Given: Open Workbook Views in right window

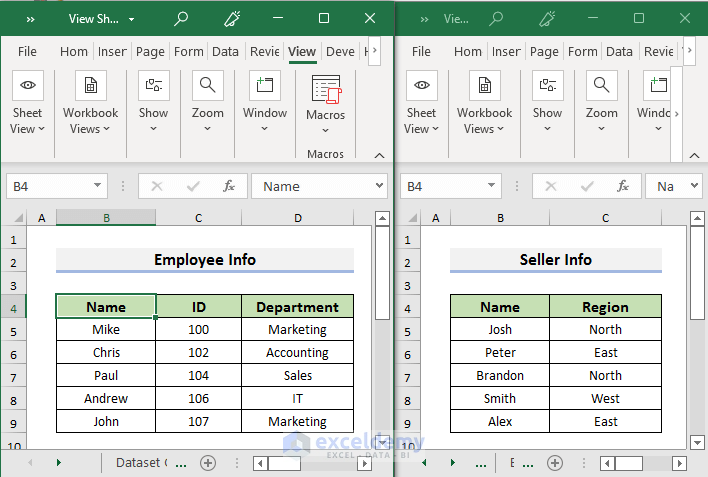Looking at the screenshot, I should click(484, 103).
